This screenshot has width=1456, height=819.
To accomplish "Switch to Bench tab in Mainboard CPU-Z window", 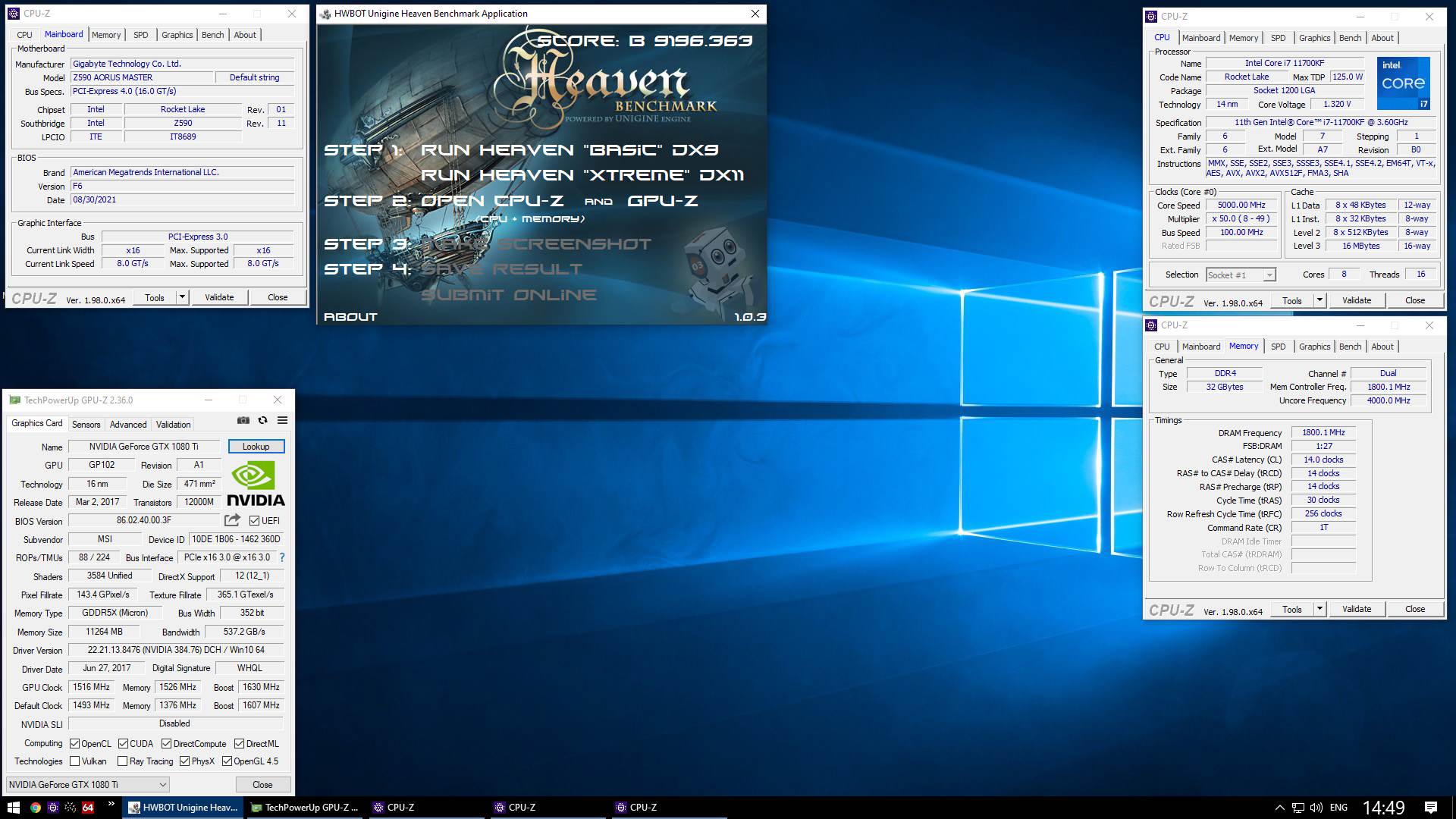I will click(x=213, y=35).
